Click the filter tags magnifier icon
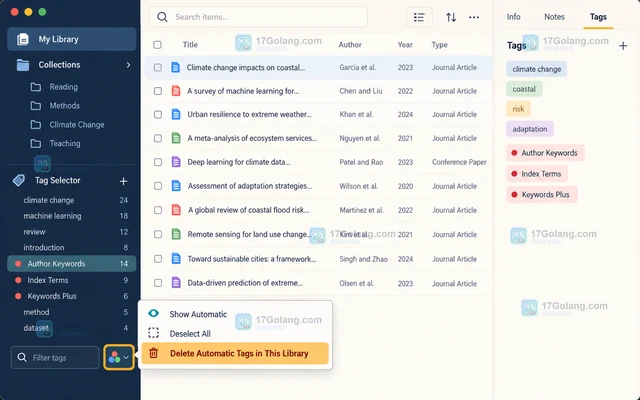This screenshot has height=400, width=640. coord(22,358)
